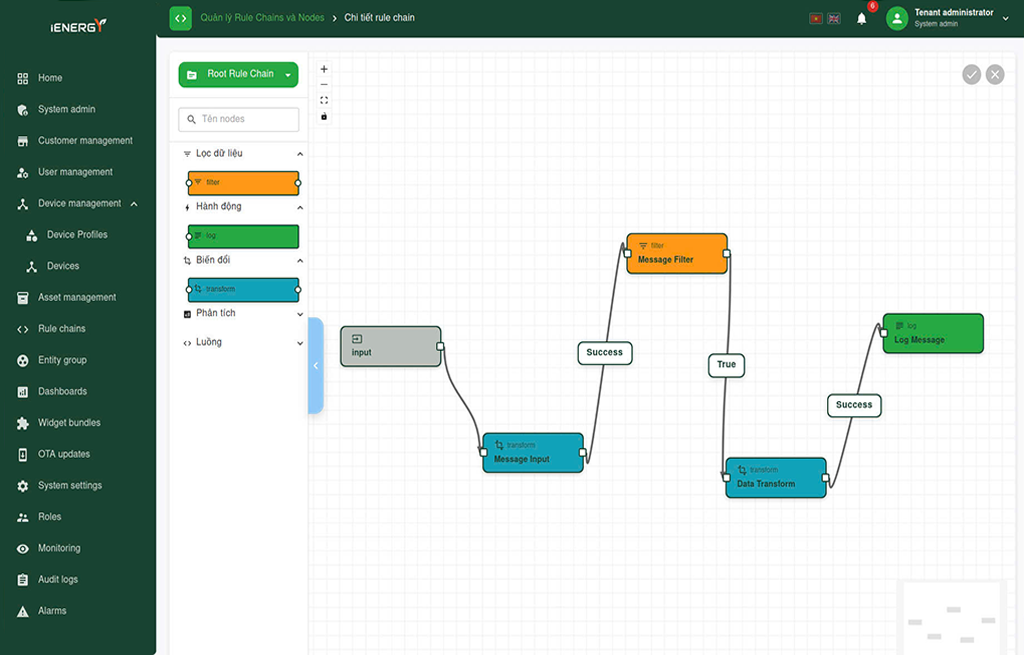Toggle the canvas lock icon
This screenshot has height=655, width=1024.
pyautogui.click(x=324, y=116)
